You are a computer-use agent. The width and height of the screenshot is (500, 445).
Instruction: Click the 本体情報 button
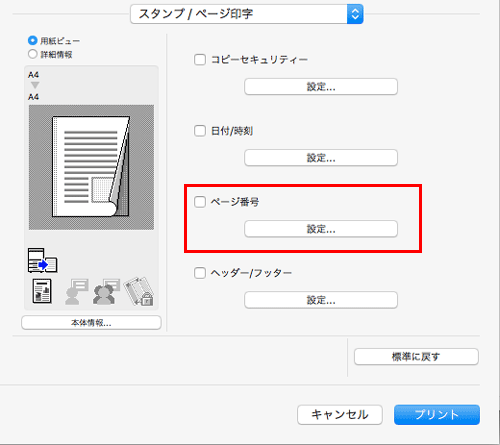91,323
